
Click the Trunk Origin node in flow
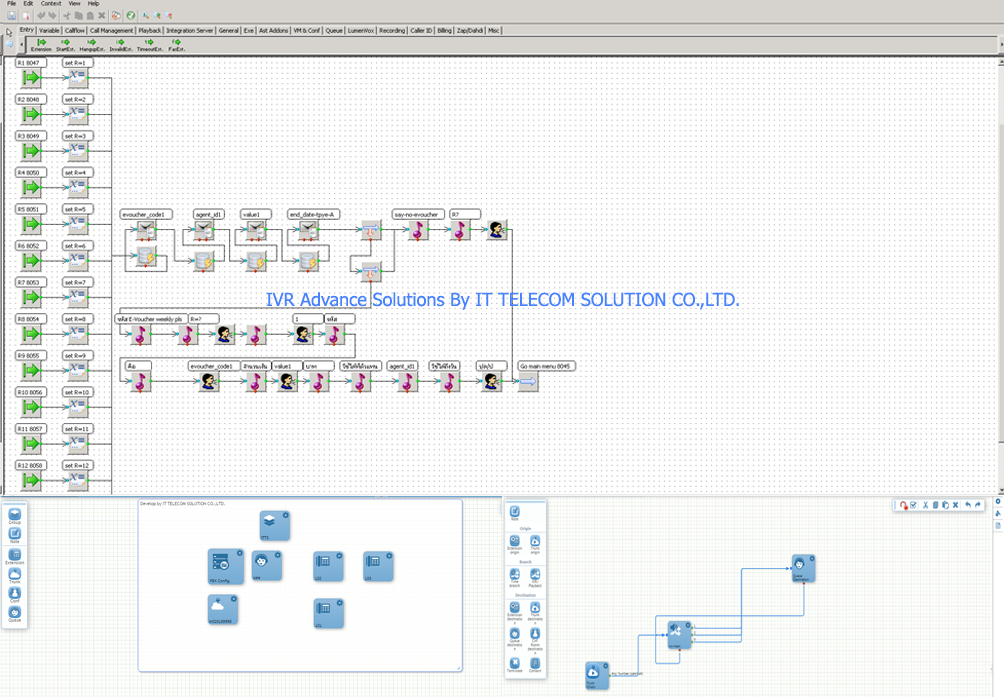tap(597, 675)
